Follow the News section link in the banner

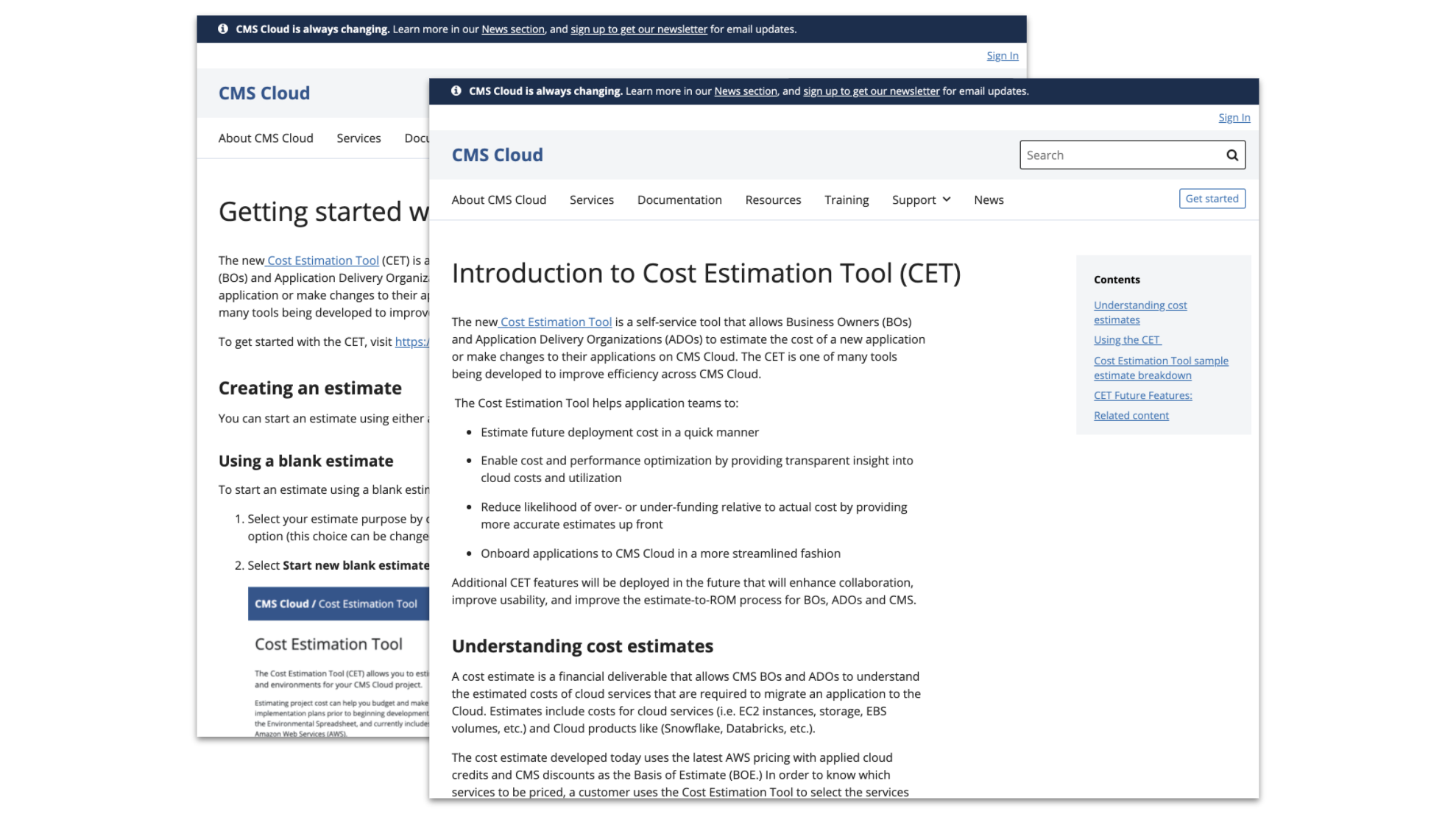[745, 91]
